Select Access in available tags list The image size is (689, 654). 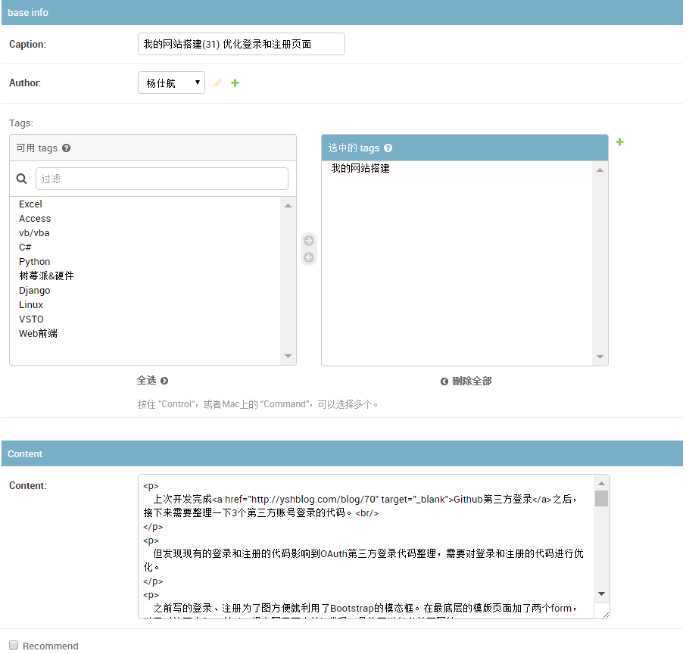click(x=35, y=218)
